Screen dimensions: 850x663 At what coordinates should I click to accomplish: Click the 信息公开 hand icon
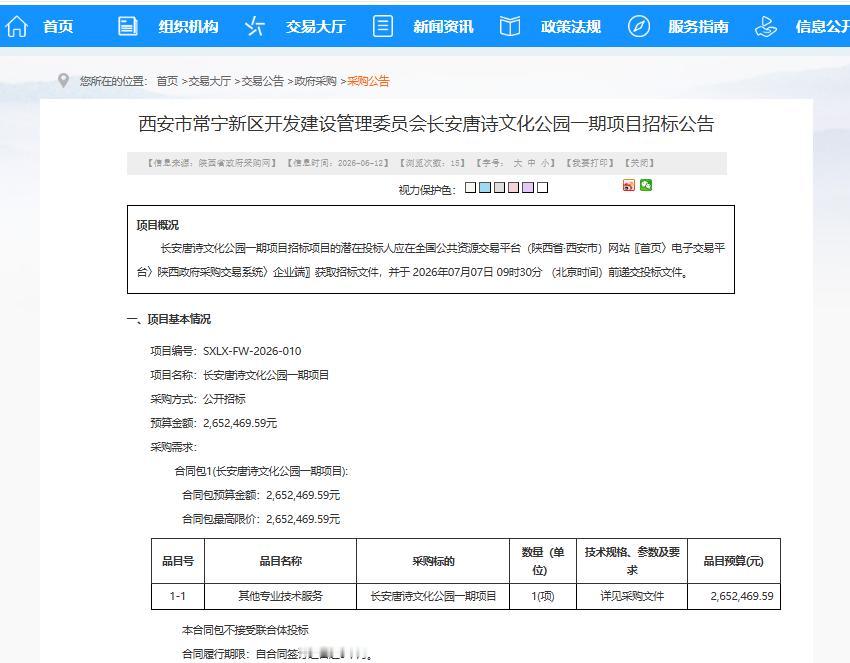click(765, 26)
